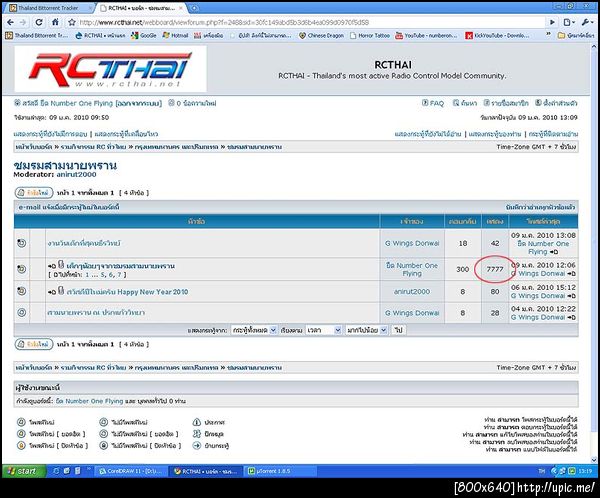Select the RCTHAI browser tab
Screen dimensions: 600x498
point(142,8)
